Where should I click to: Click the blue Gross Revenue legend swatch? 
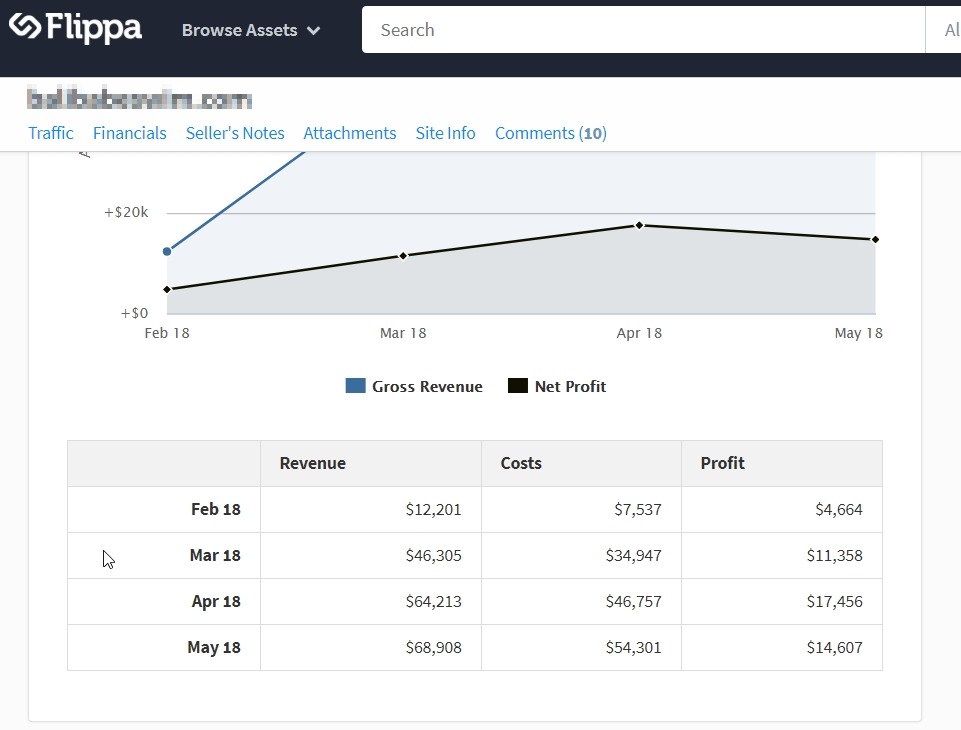[355, 386]
